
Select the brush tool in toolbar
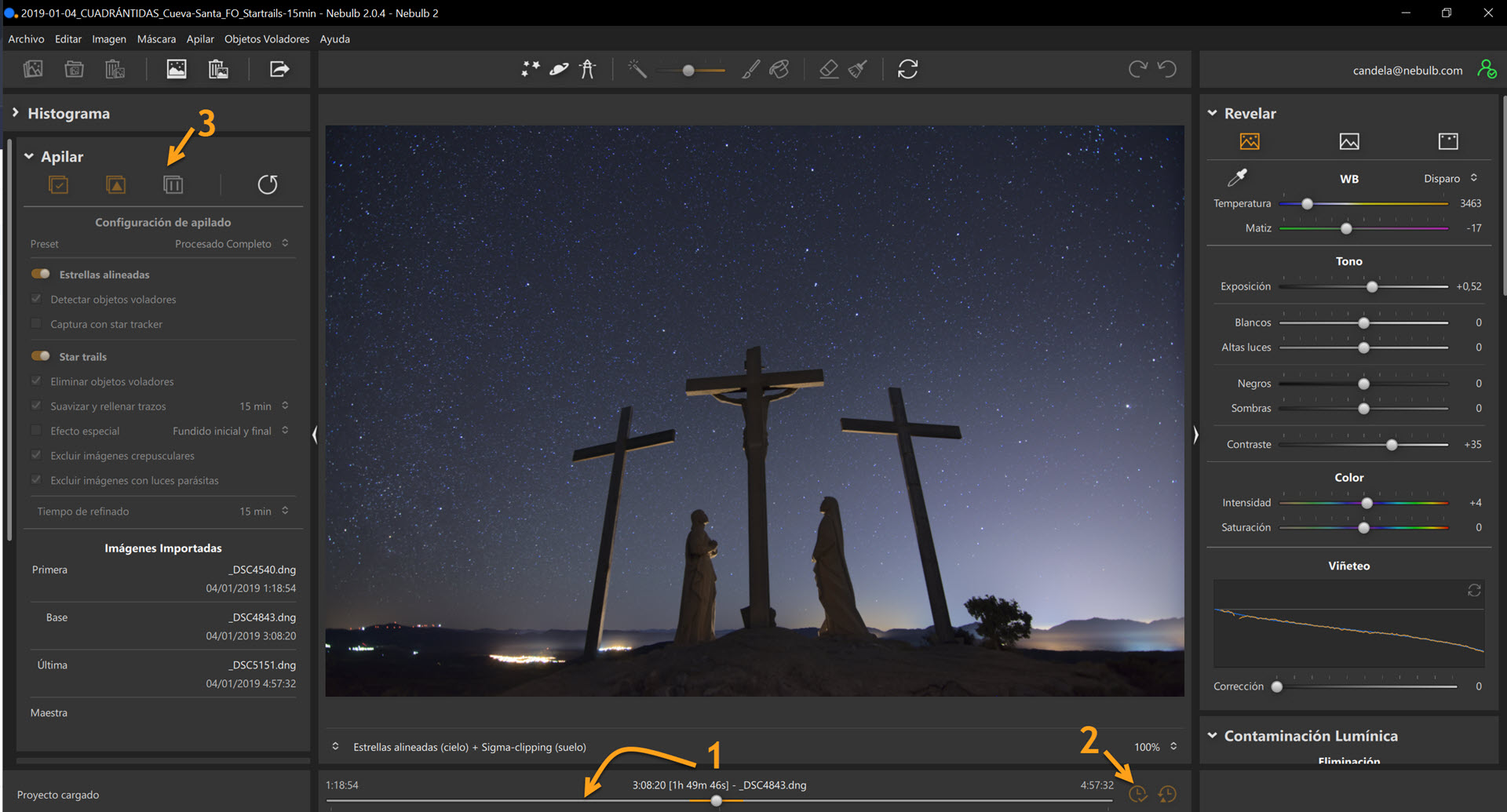click(x=750, y=69)
